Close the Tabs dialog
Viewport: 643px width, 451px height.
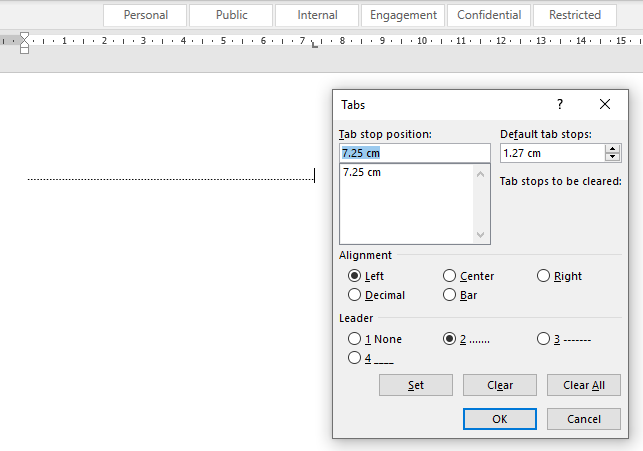[605, 104]
